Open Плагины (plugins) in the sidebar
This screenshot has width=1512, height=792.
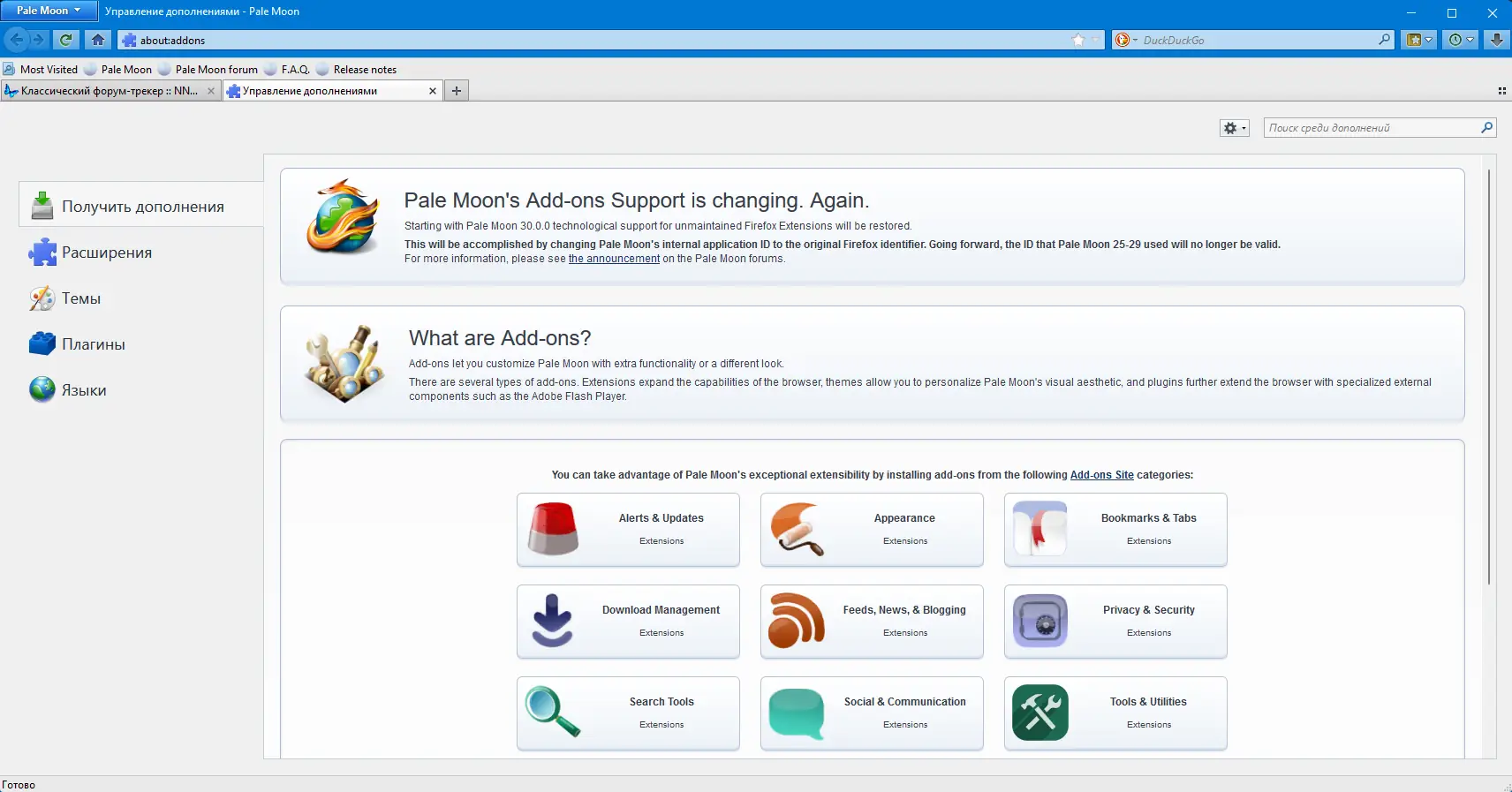(141, 344)
